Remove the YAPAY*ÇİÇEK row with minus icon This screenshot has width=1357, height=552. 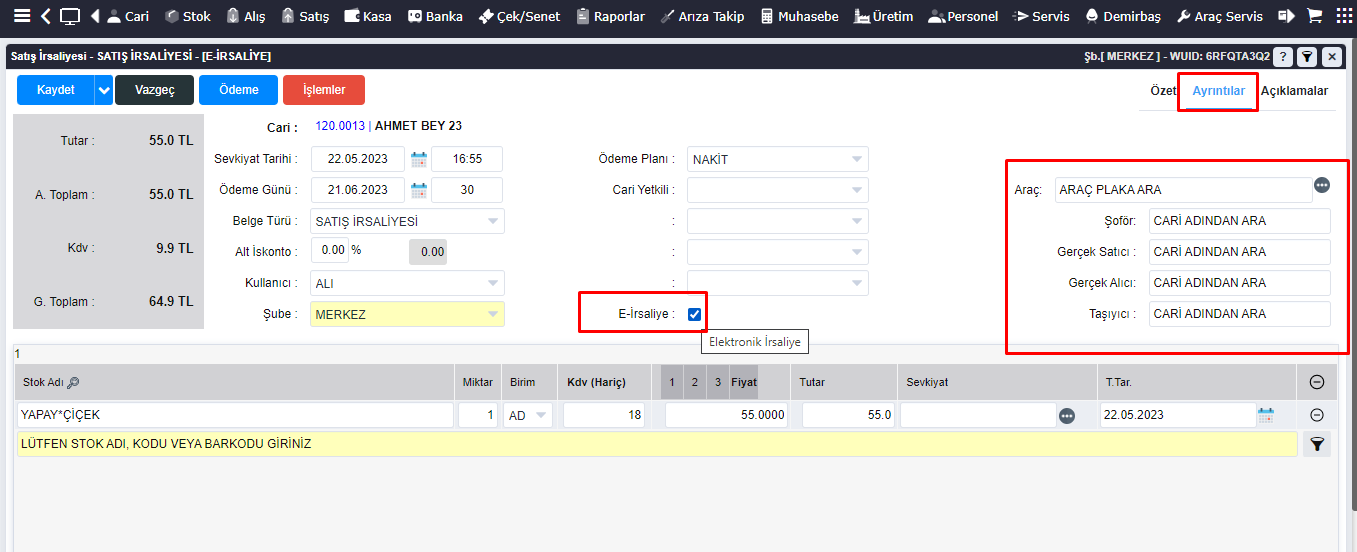(1317, 415)
